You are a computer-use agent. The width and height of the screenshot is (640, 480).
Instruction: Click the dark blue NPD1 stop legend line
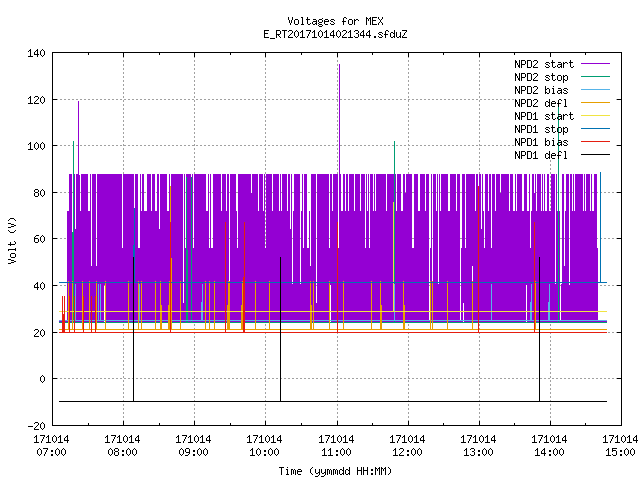[596, 129]
